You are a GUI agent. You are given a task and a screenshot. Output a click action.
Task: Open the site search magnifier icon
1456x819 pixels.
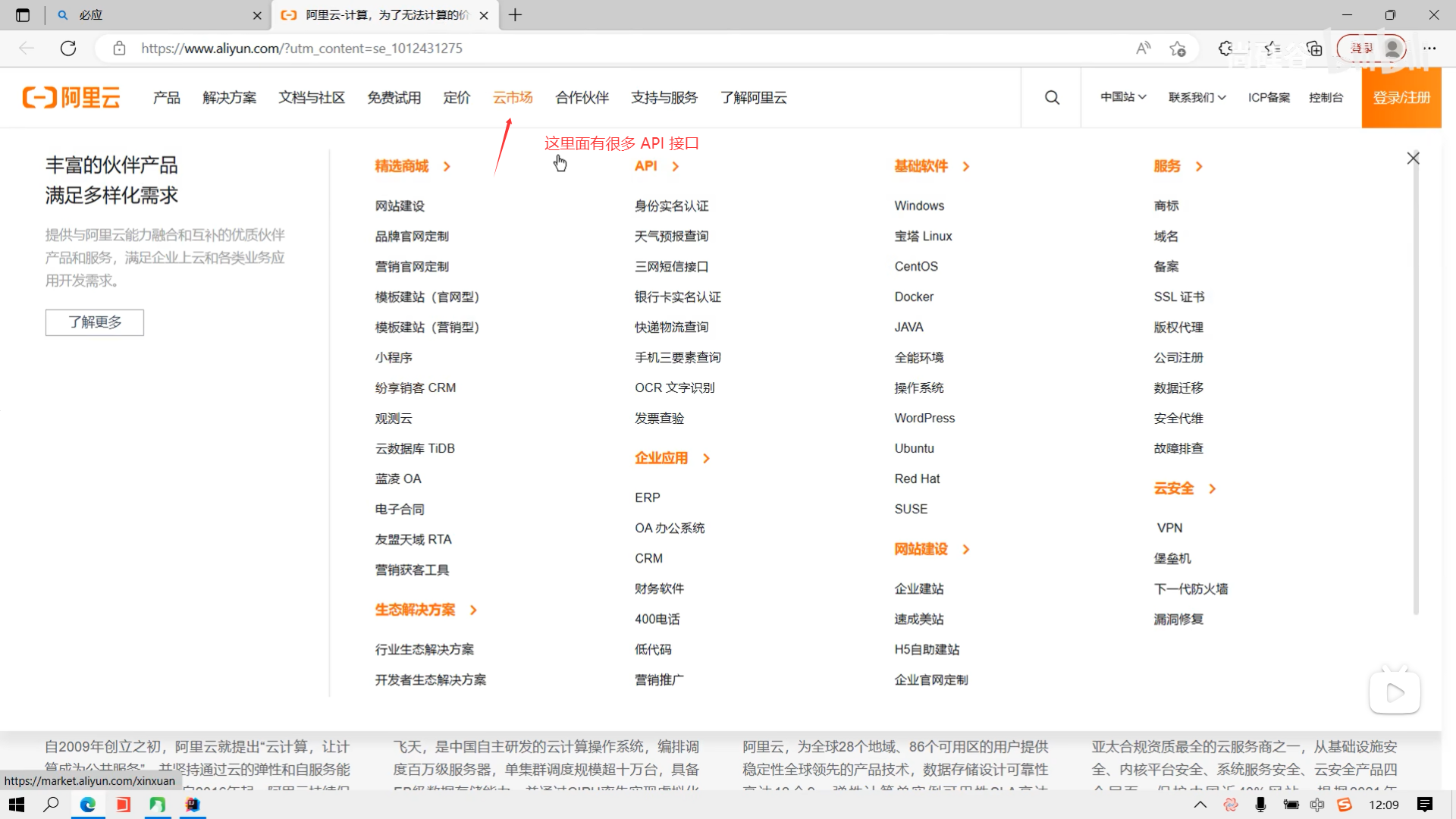[1052, 98]
